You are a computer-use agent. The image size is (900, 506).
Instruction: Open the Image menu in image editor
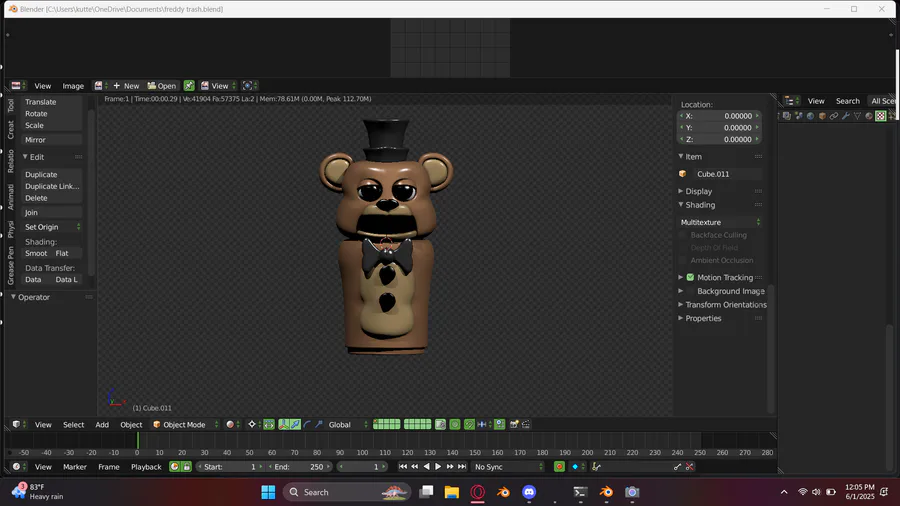73,86
